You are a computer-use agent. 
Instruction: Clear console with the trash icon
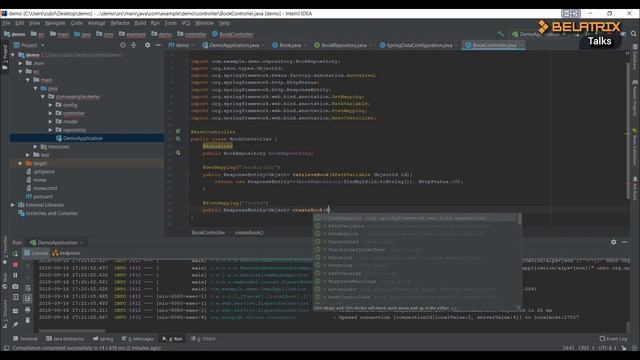pyautogui.click(x=27, y=320)
